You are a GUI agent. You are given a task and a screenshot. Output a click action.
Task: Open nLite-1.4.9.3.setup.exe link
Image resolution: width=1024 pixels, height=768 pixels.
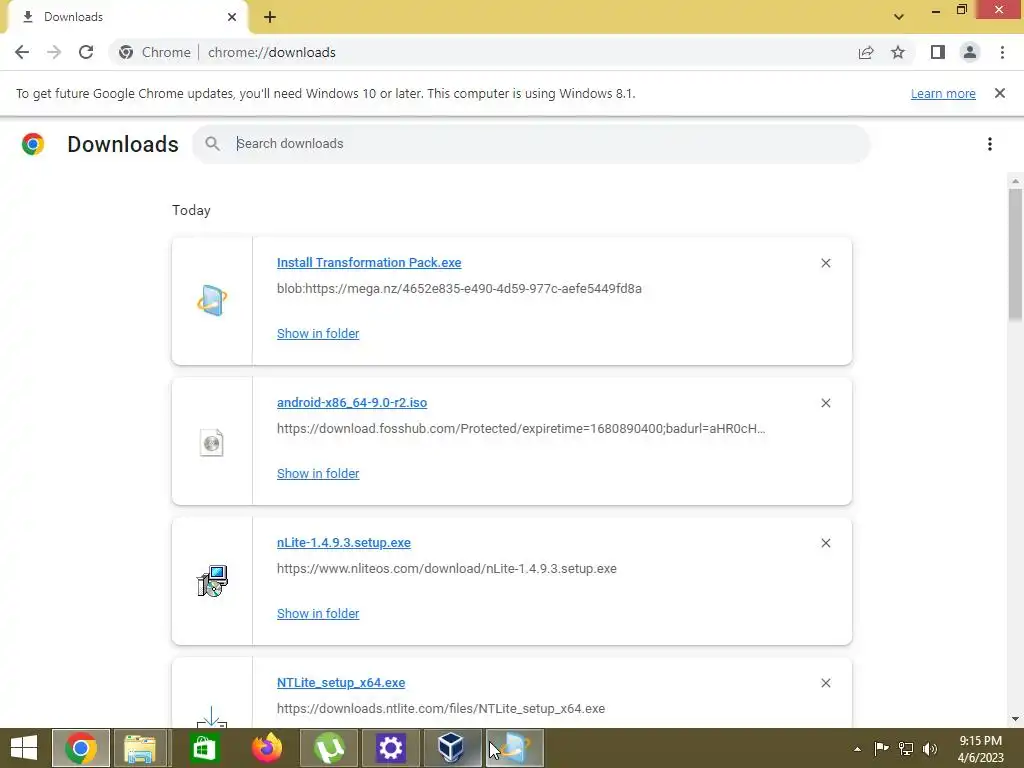click(344, 543)
